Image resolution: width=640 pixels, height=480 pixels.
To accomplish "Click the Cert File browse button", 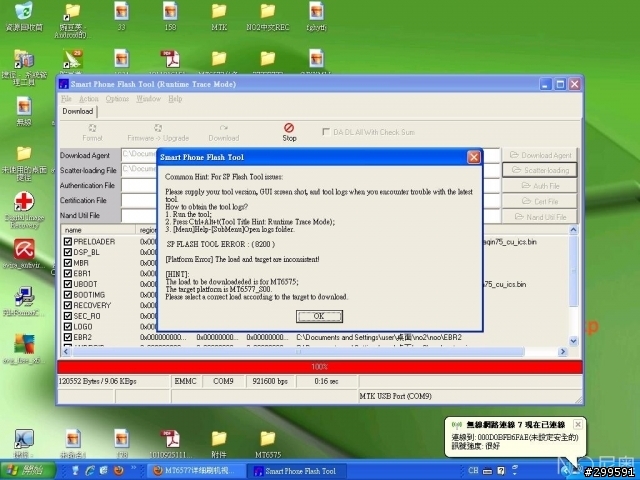I will [x=539, y=201].
